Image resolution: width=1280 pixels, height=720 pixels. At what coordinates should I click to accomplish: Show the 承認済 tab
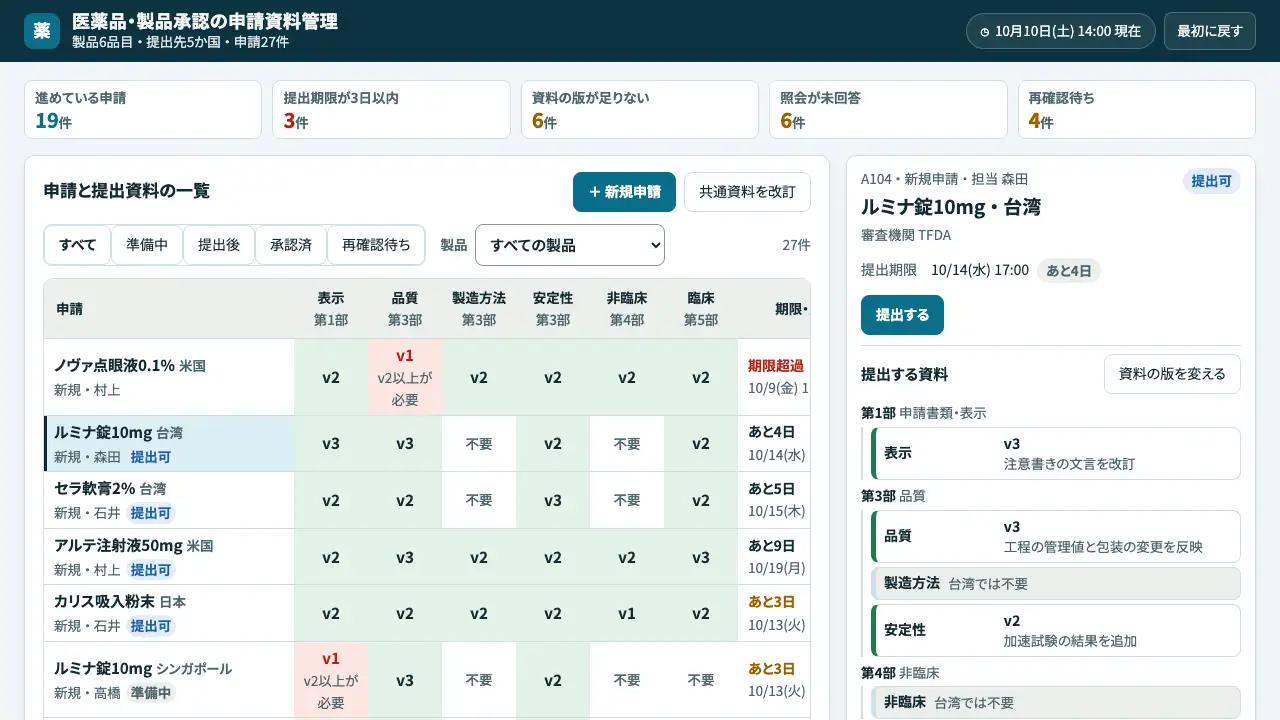tap(291, 245)
